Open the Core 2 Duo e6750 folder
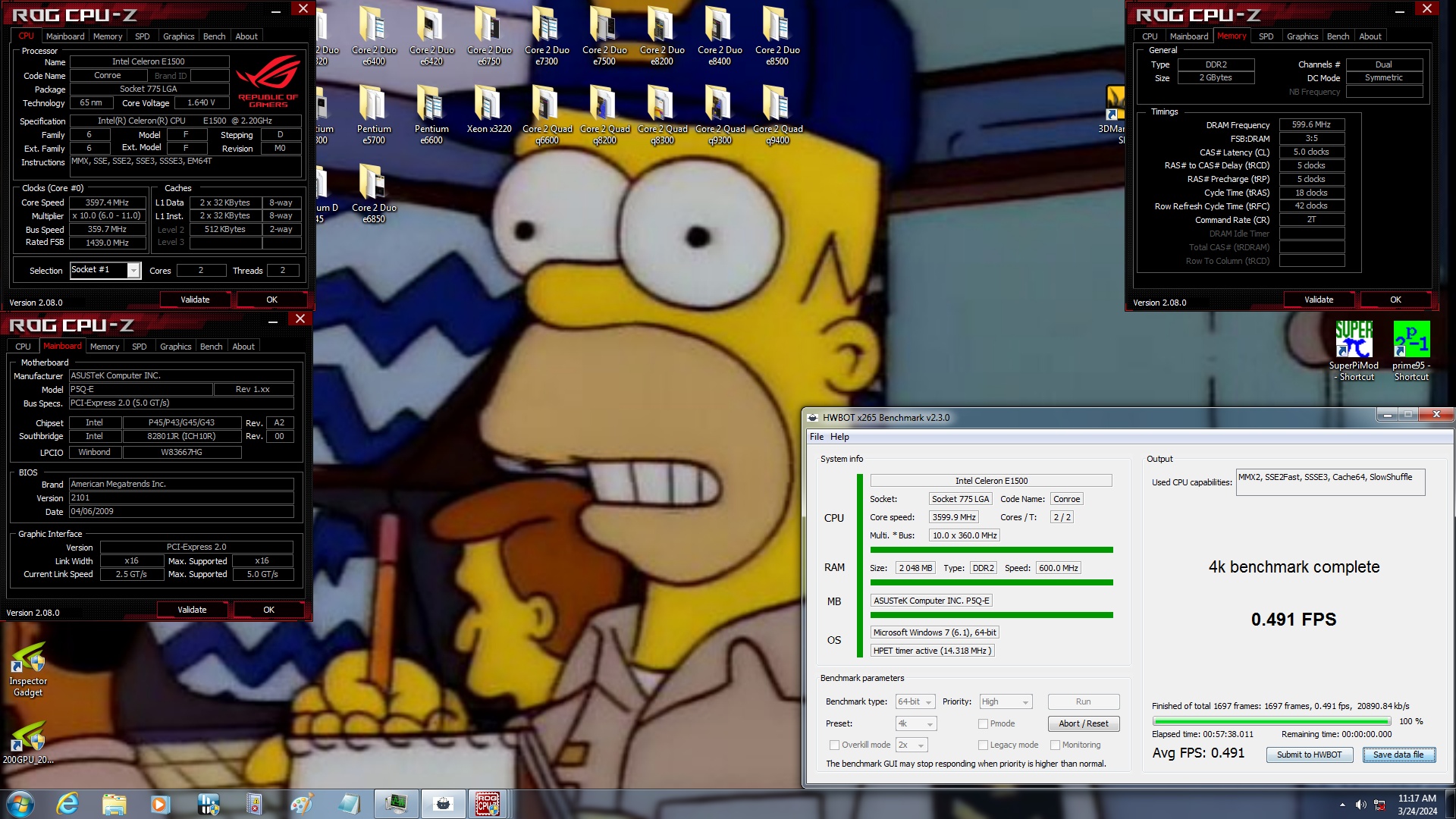The image size is (1456, 819). coord(489,36)
